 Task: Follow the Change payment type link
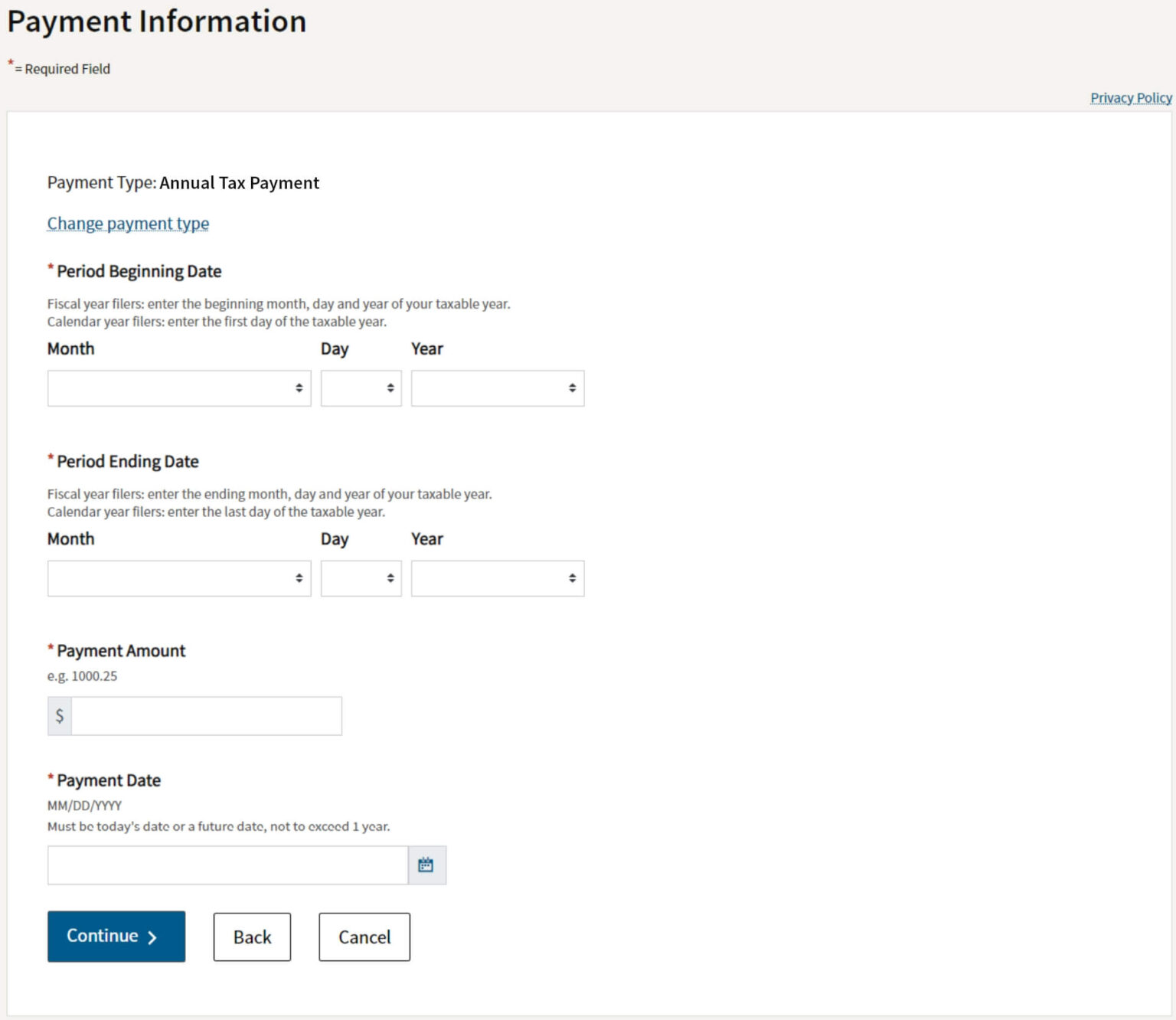[x=128, y=224]
